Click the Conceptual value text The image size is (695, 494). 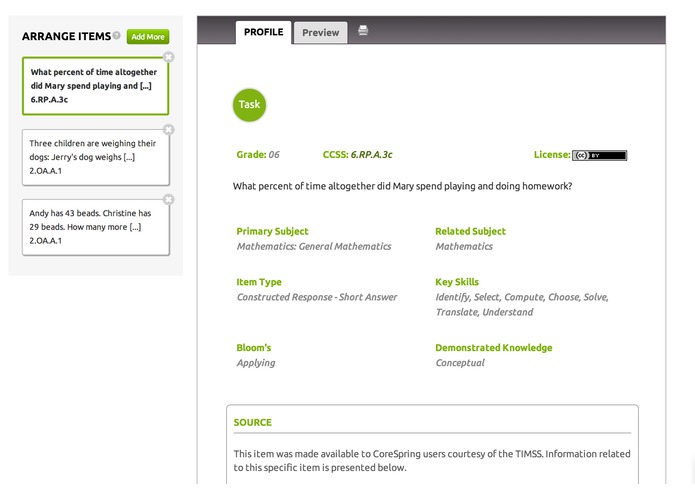[460, 363]
